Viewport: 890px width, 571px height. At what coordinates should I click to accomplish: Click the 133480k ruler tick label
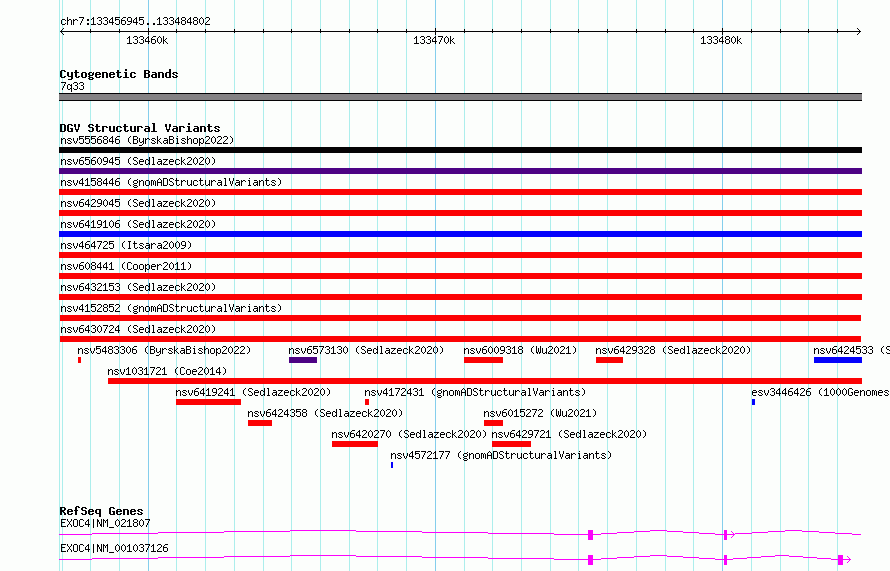coord(721,40)
